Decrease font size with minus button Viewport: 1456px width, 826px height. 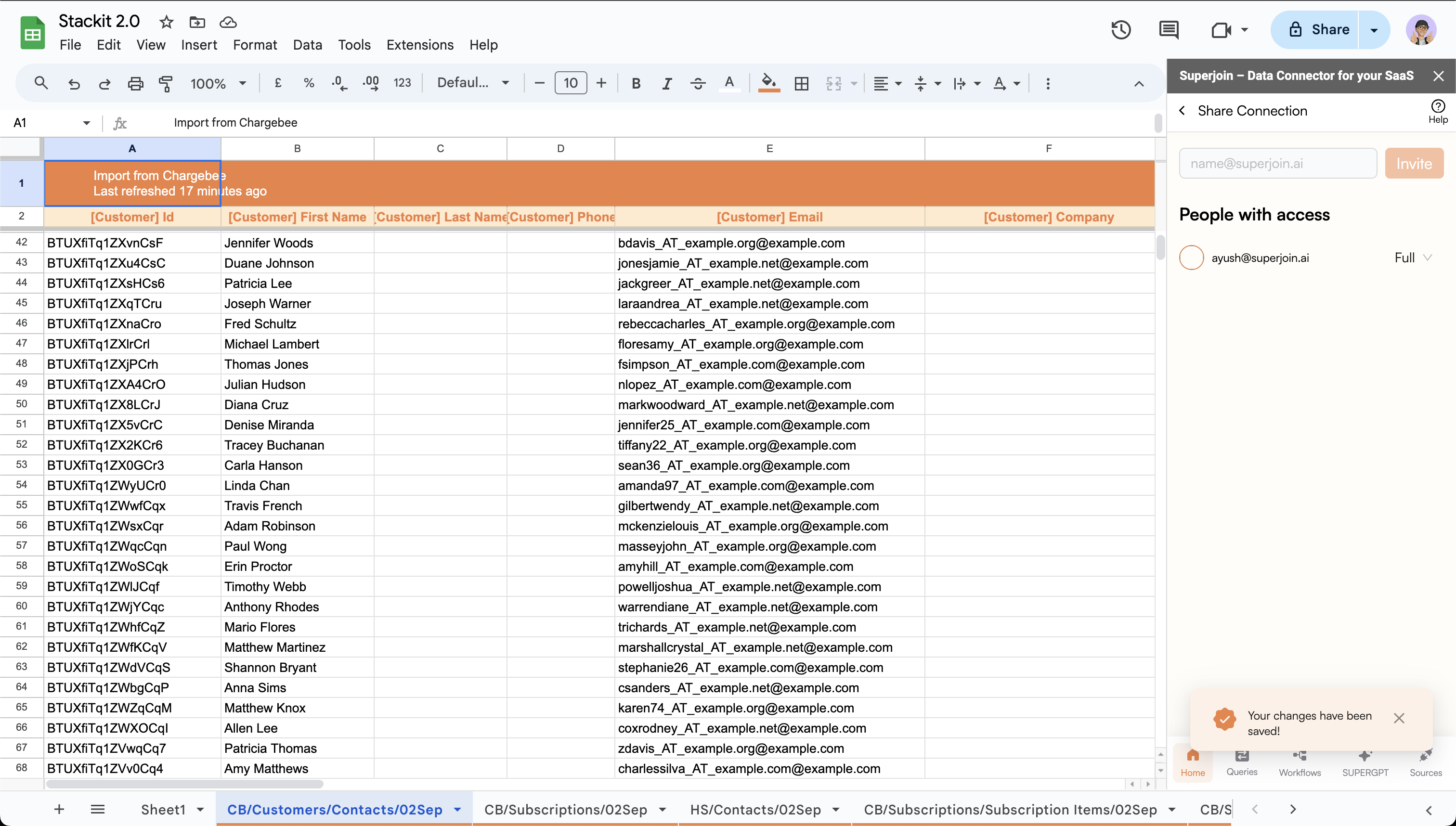540,83
